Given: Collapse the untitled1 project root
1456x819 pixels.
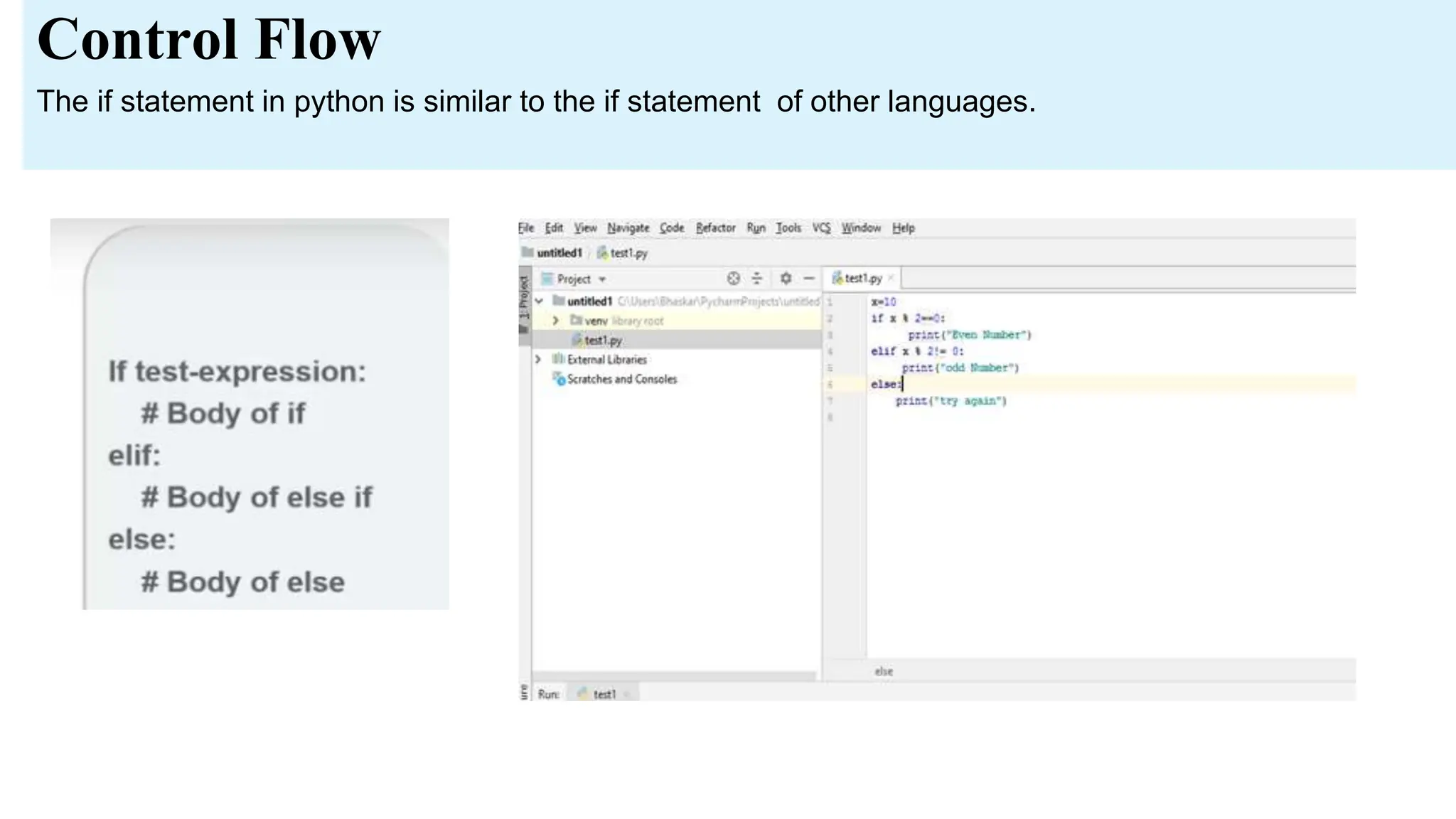Looking at the screenshot, I should pyautogui.click(x=539, y=301).
